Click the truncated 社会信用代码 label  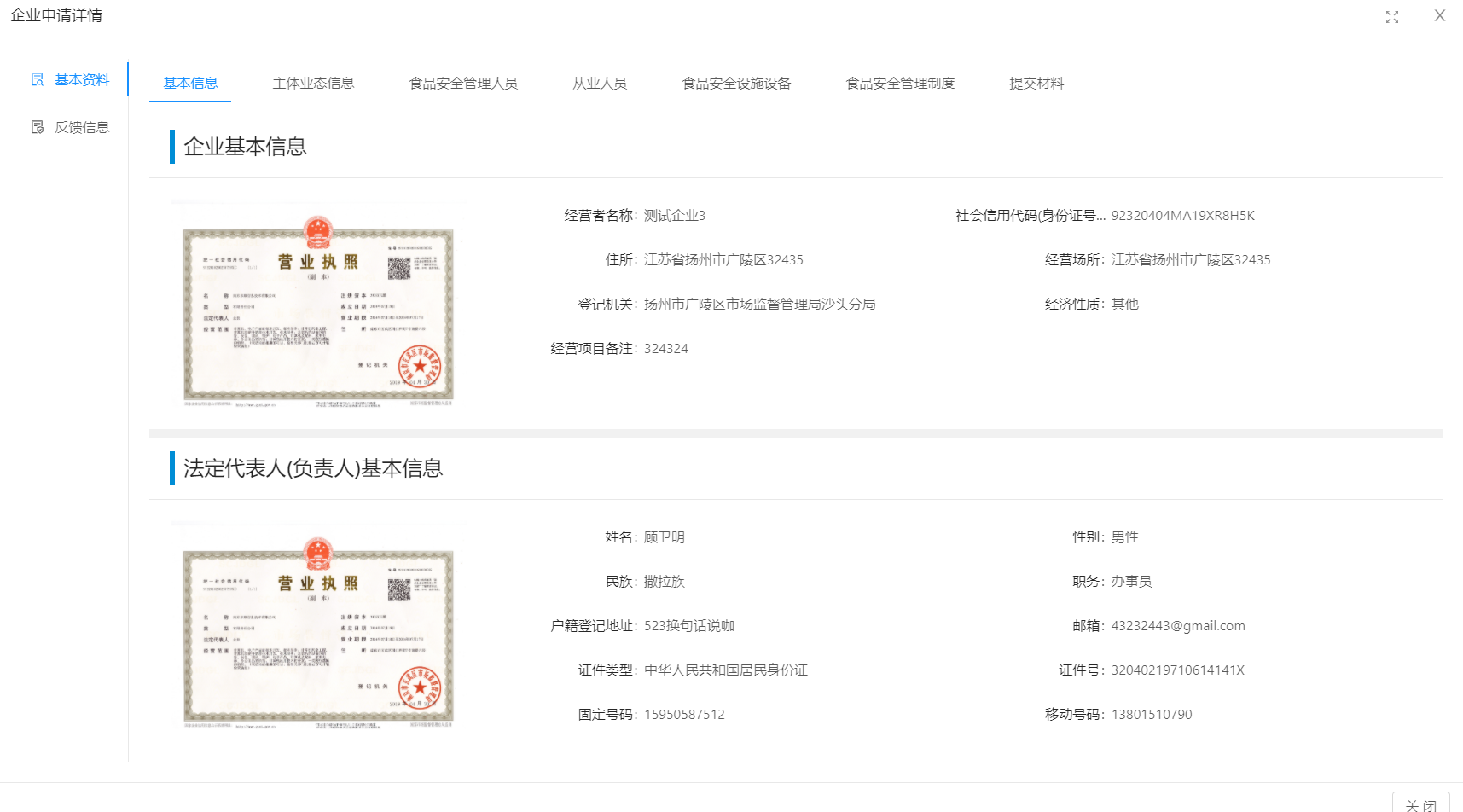[x=1030, y=215]
